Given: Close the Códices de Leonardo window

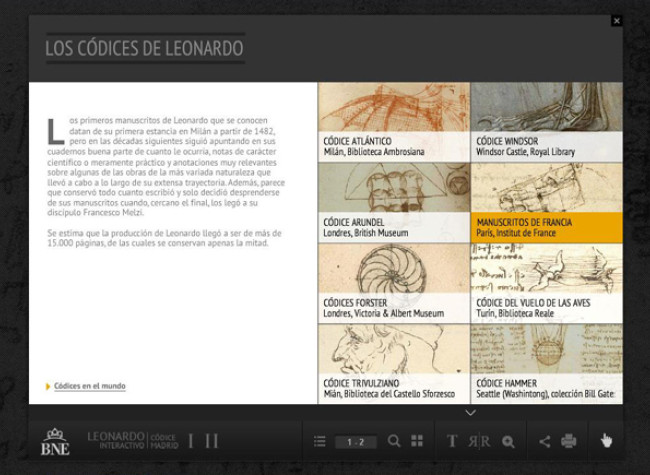Looking at the screenshot, I should click(616, 20).
